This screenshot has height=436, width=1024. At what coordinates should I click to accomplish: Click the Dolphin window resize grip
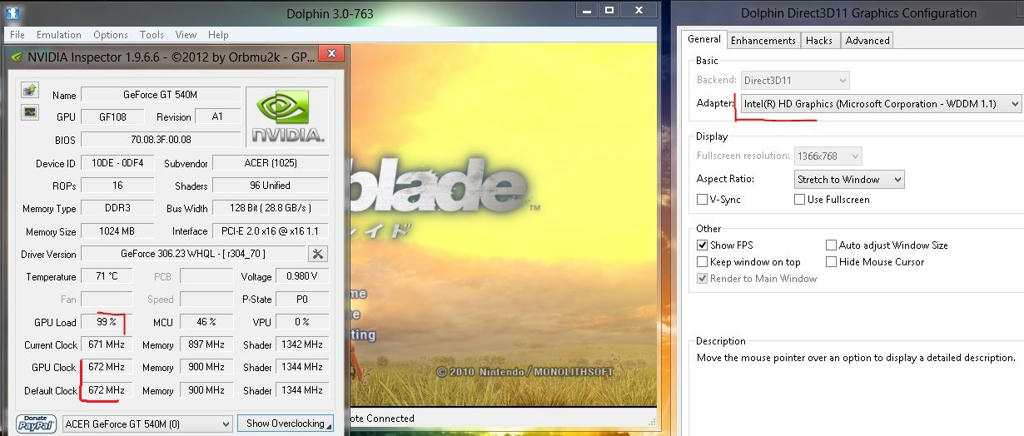(651, 422)
